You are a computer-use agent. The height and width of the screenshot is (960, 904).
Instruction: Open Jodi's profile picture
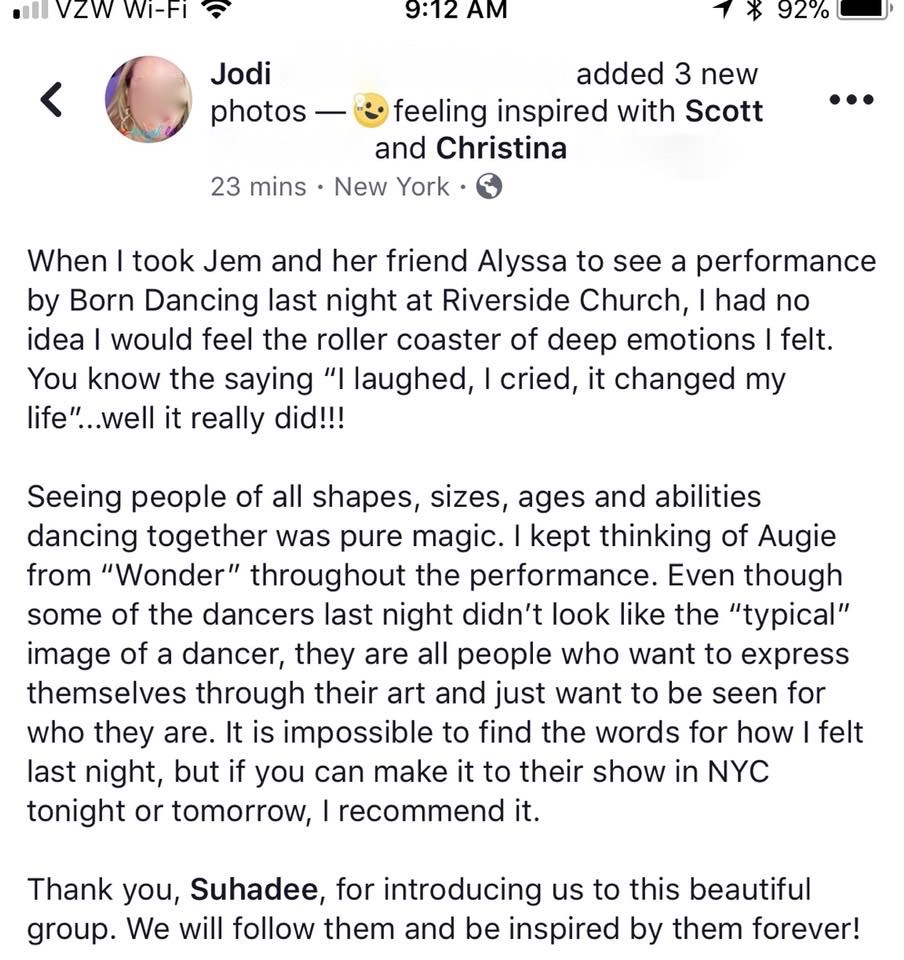pos(148,99)
